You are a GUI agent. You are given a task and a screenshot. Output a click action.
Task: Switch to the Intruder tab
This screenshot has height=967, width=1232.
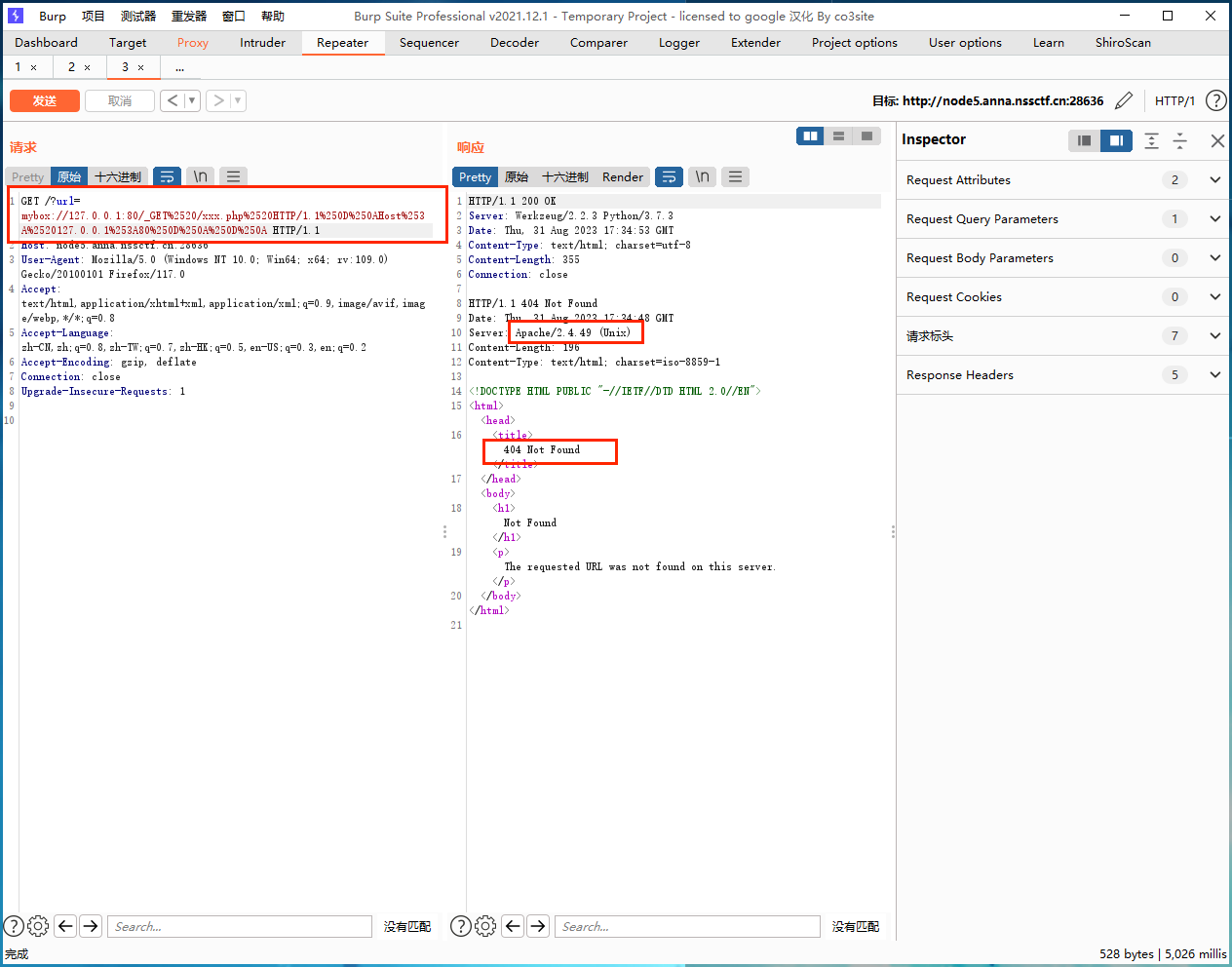coord(263,42)
